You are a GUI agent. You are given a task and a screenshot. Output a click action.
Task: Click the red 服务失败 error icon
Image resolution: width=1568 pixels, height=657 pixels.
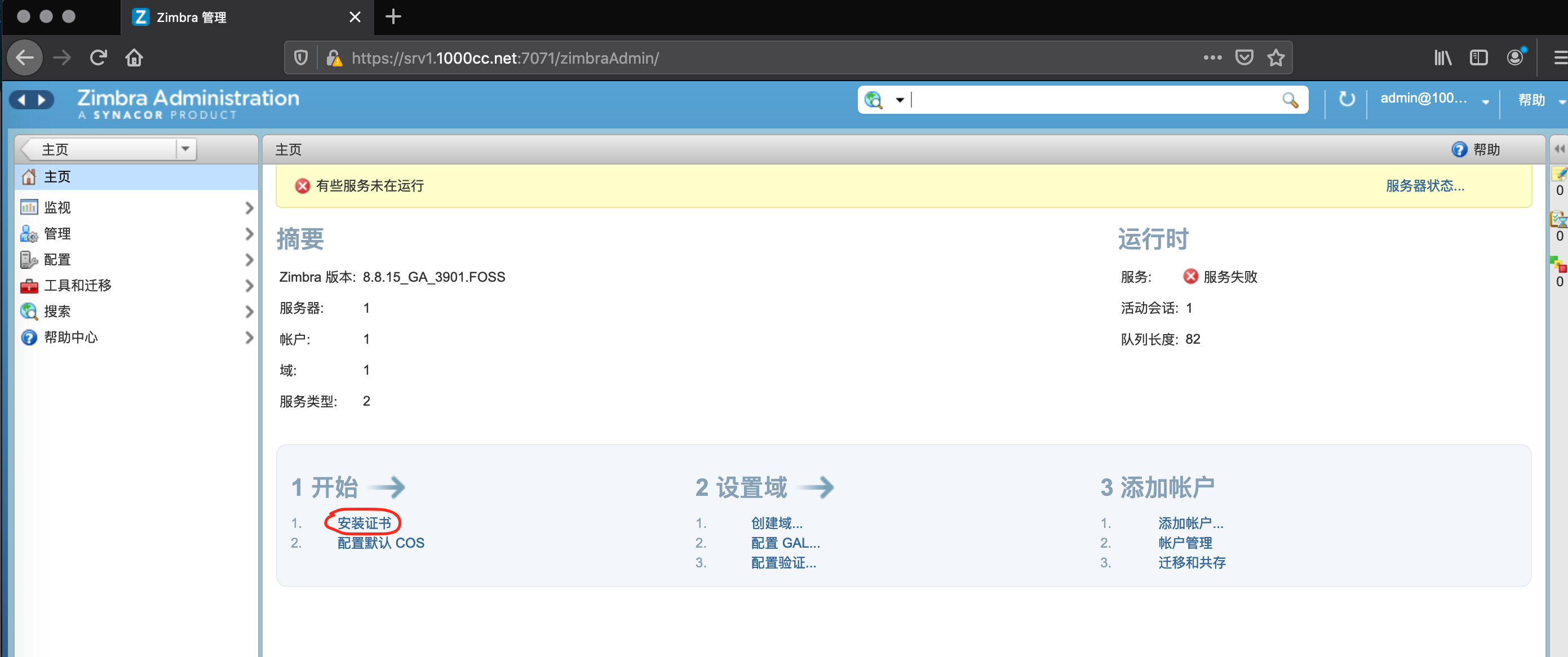1190,276
